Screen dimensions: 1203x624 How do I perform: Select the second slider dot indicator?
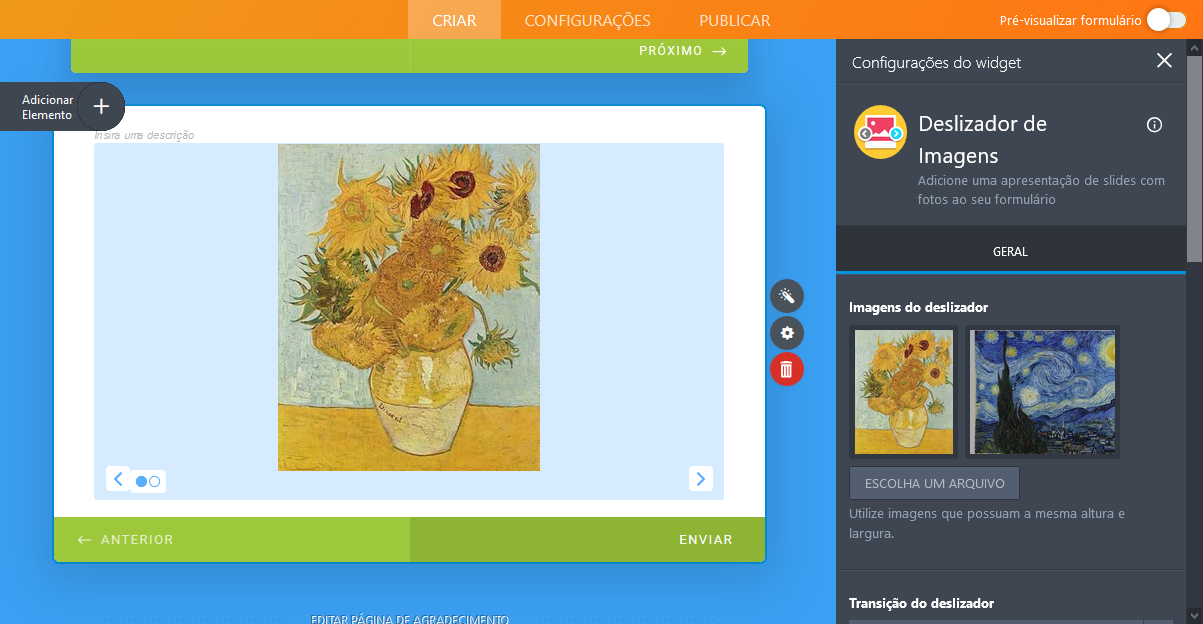[154, 482]
